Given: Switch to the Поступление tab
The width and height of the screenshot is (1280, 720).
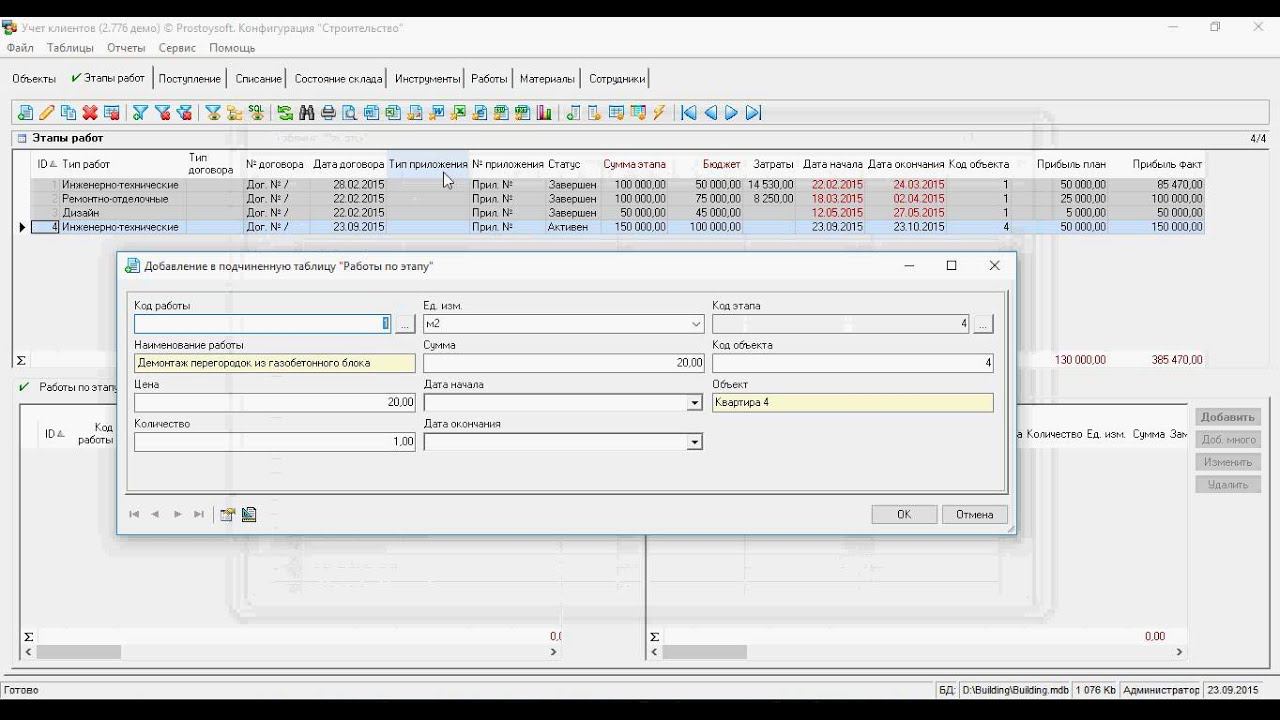Looking at the screenshot, I should pyautogui.click(x=190, y=78).
